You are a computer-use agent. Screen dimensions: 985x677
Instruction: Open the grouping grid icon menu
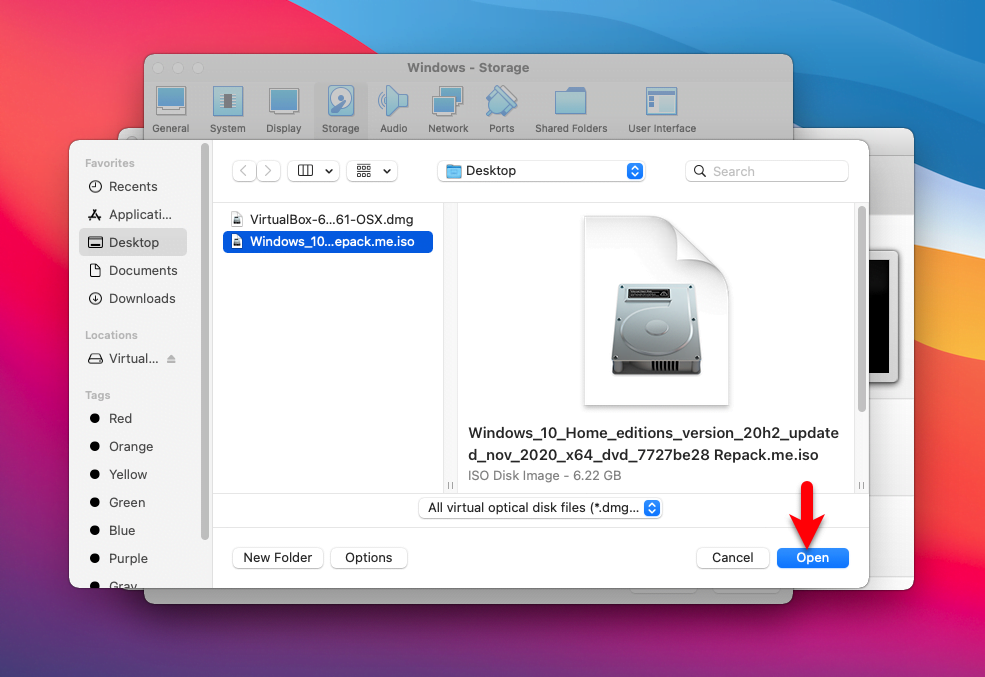click(372, 171)
